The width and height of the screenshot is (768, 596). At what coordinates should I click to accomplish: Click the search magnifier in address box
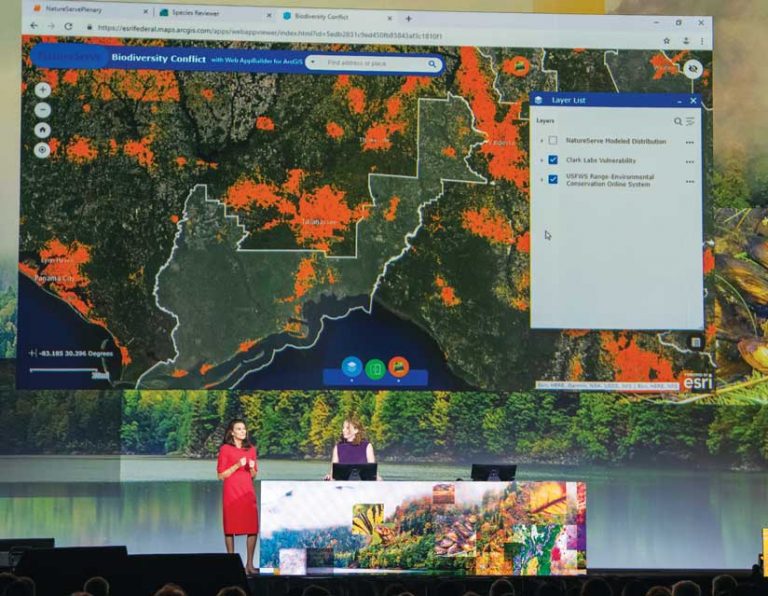(432, 64)
